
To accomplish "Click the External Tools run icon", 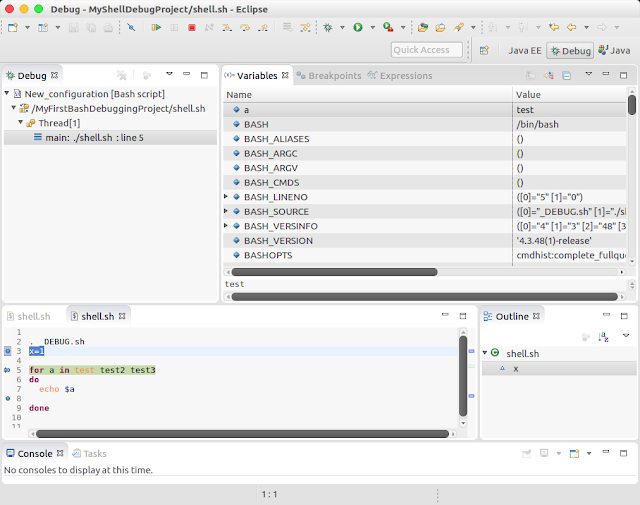I will point(388,27).
